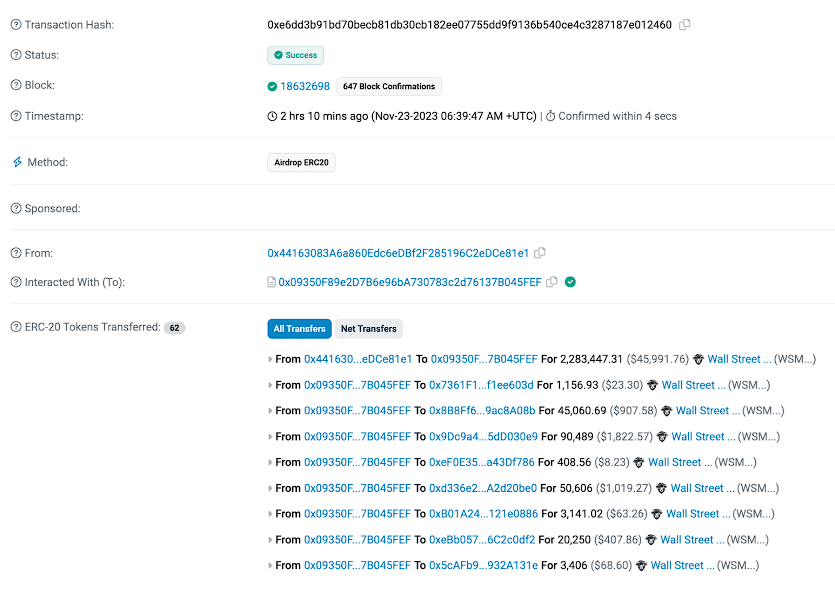Viewport: 835px width, 594px height.
Task: Click the question icon beside Timestamp
Action: coord(16,116)
